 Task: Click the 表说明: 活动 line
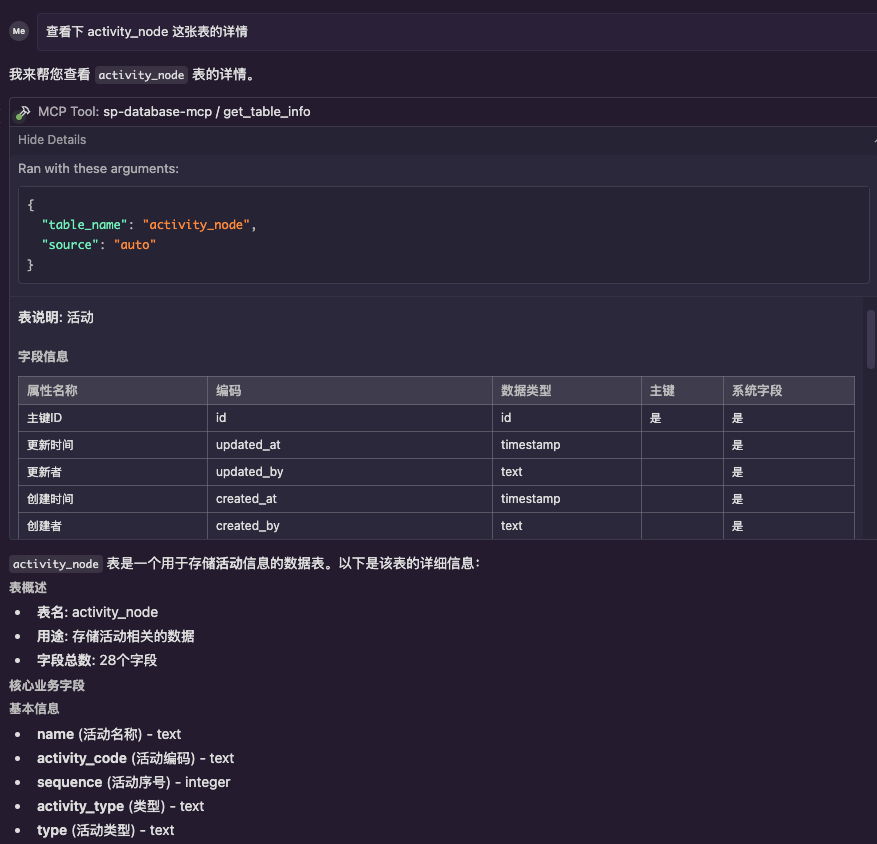(x=56, y=318)
